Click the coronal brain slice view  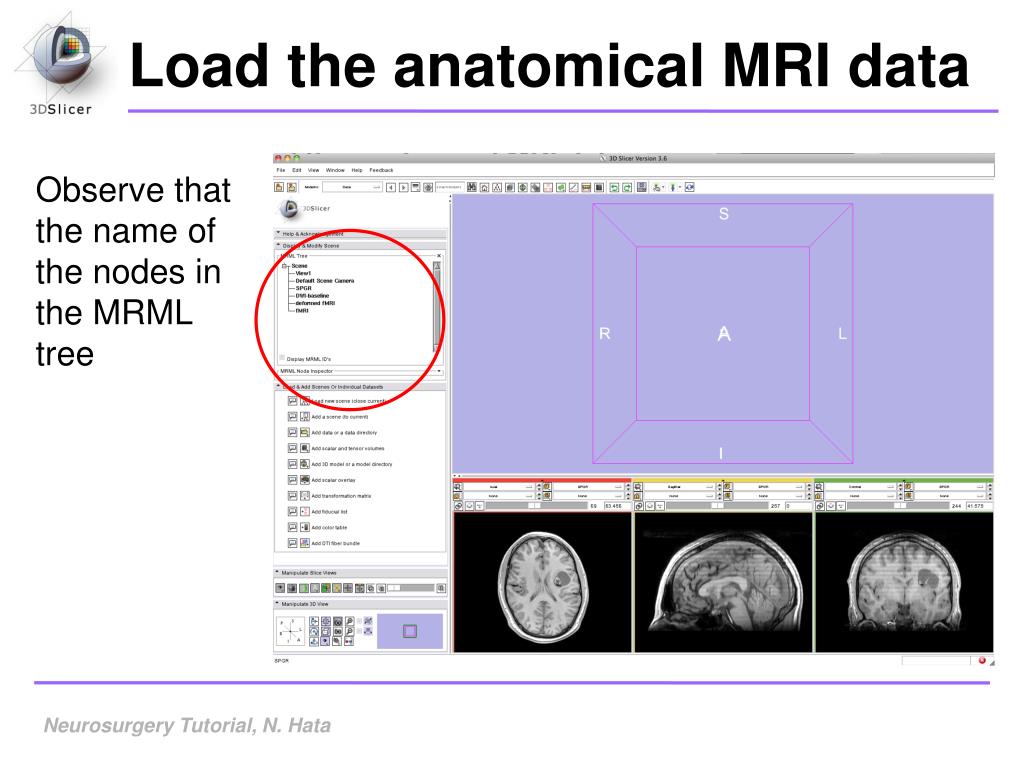tap(904, 583)
